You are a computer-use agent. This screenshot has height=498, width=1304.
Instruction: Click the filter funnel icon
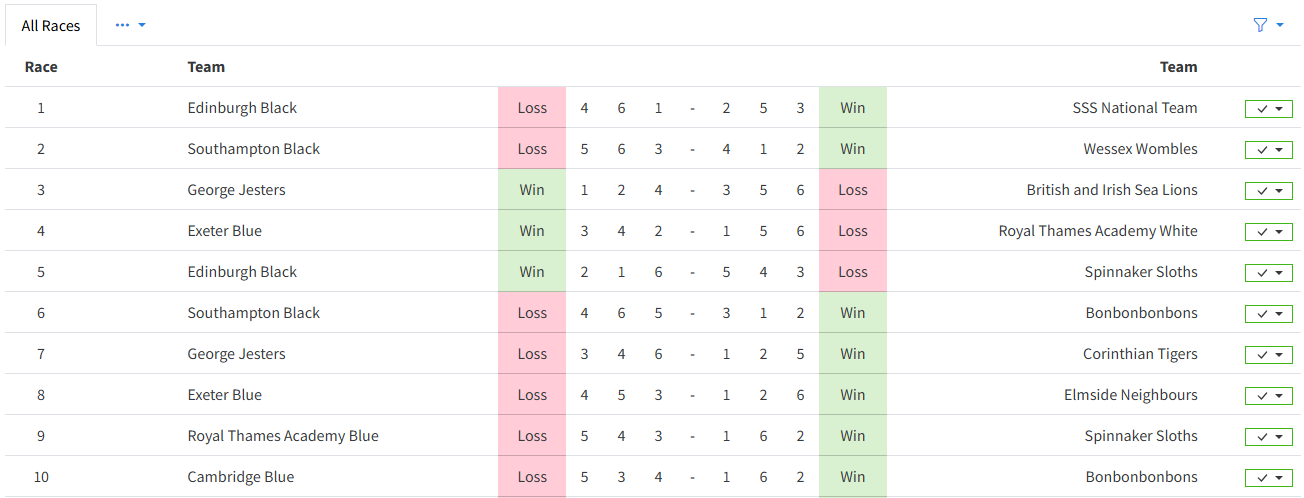1260,25
